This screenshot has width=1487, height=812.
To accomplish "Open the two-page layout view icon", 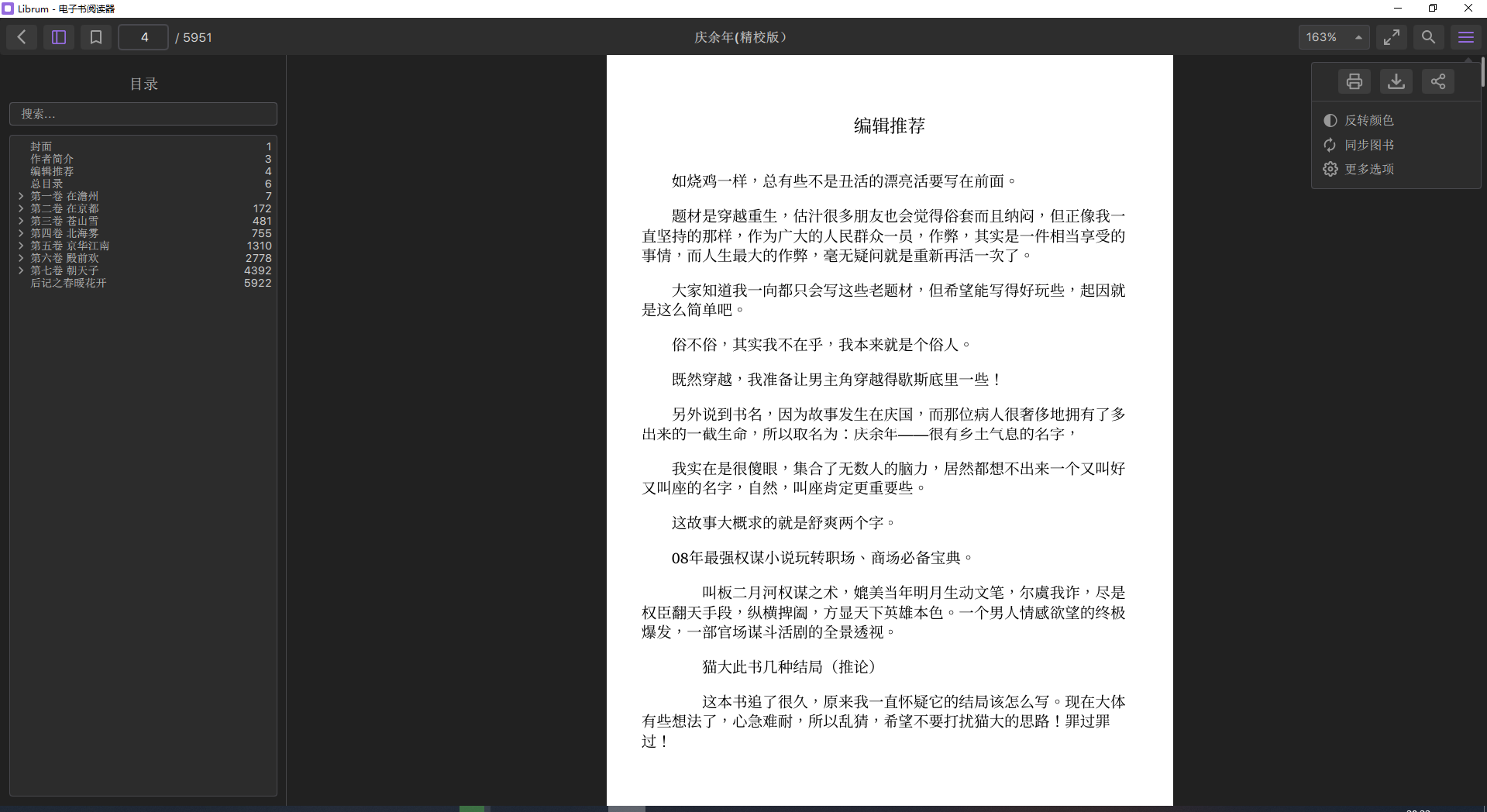I will [x=58, y=36].
